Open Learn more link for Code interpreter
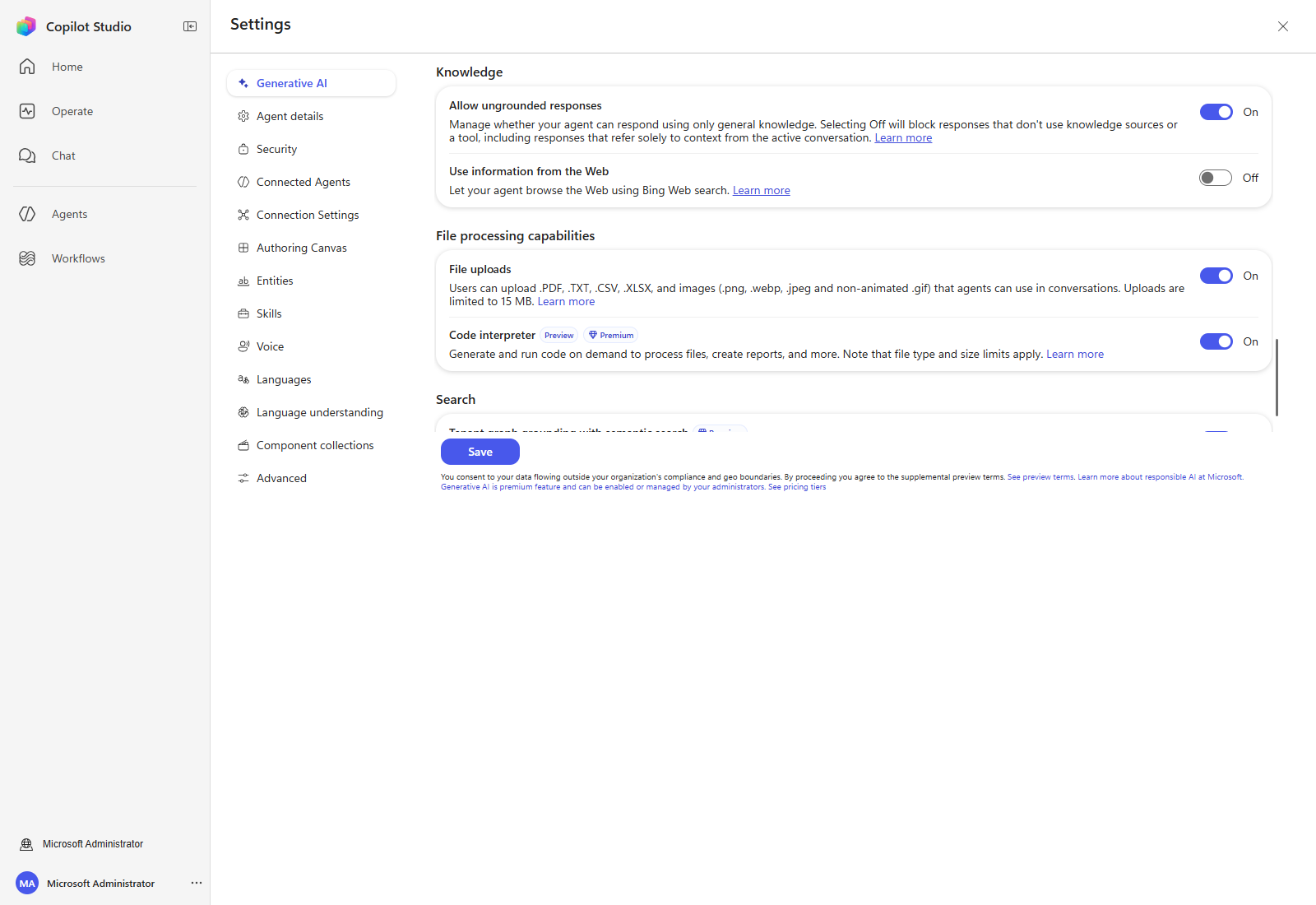 point(1075,355)
